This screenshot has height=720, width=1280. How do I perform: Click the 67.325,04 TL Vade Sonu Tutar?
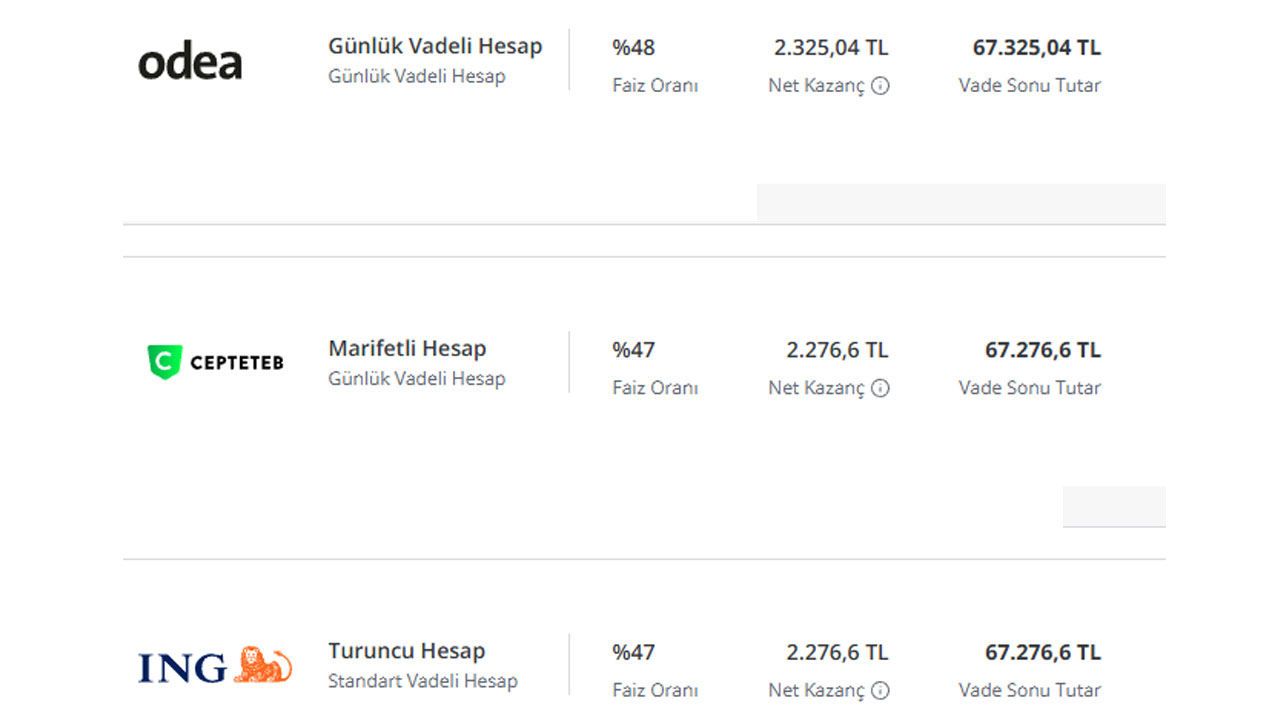[1037, 47]
